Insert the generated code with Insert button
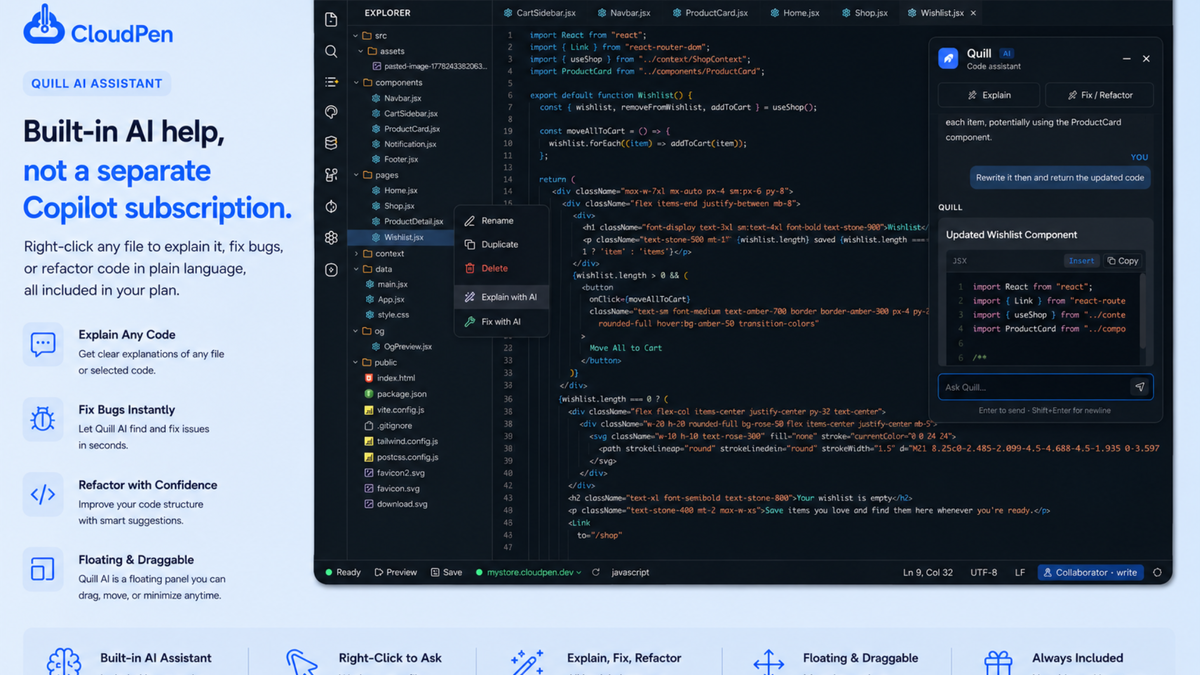 [1081, 261]
